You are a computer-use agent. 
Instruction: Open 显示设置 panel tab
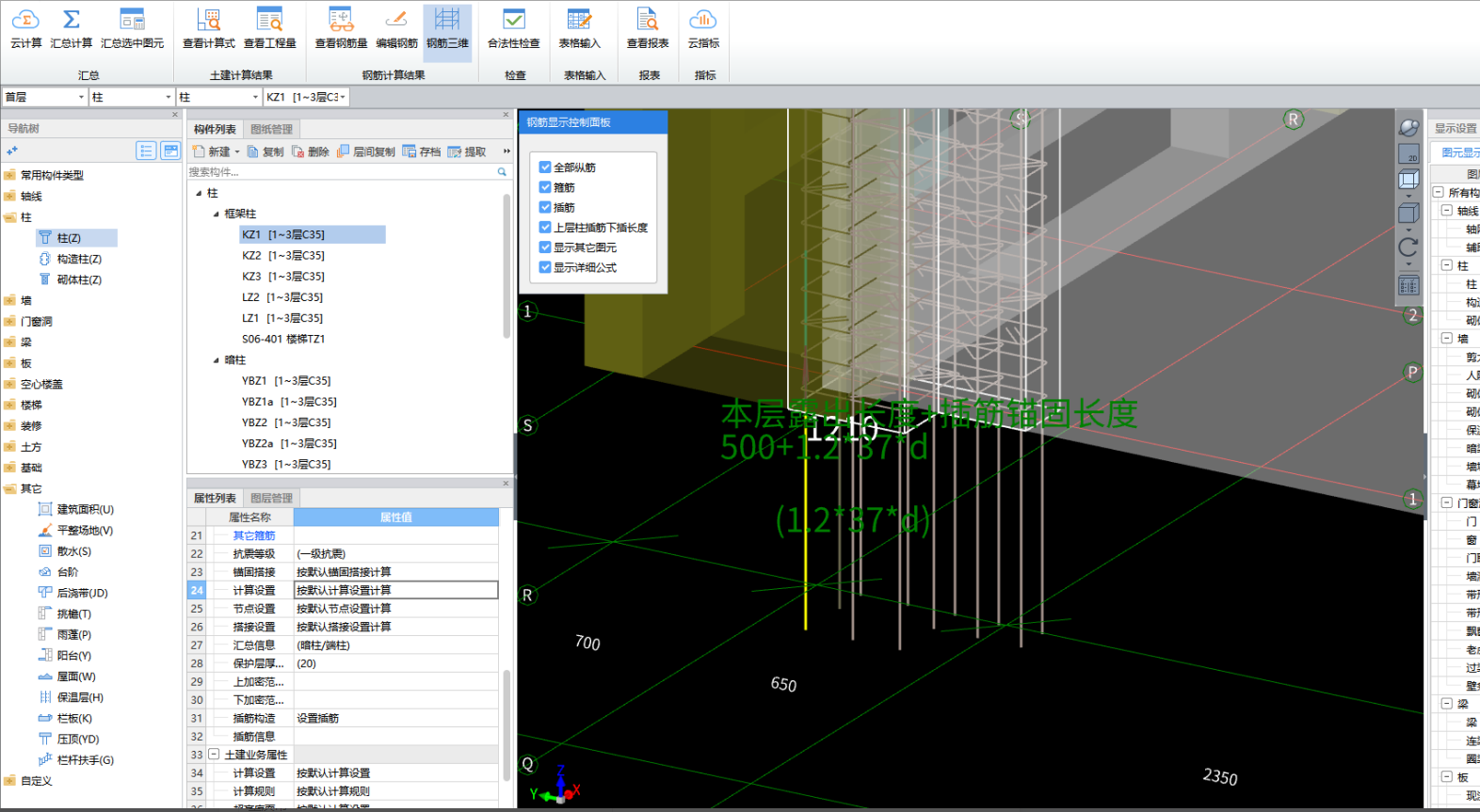pyautogui.click(x=1454, y=128)
